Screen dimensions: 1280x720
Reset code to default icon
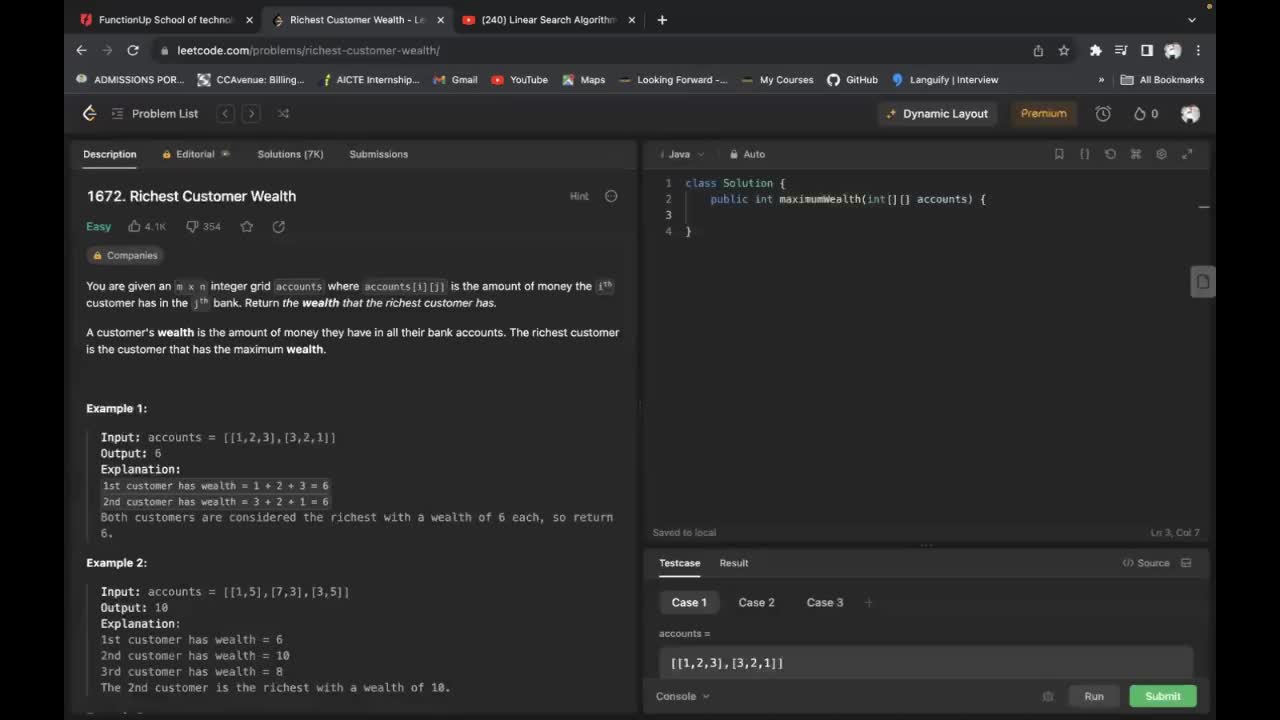click(x=1110, y=154)
